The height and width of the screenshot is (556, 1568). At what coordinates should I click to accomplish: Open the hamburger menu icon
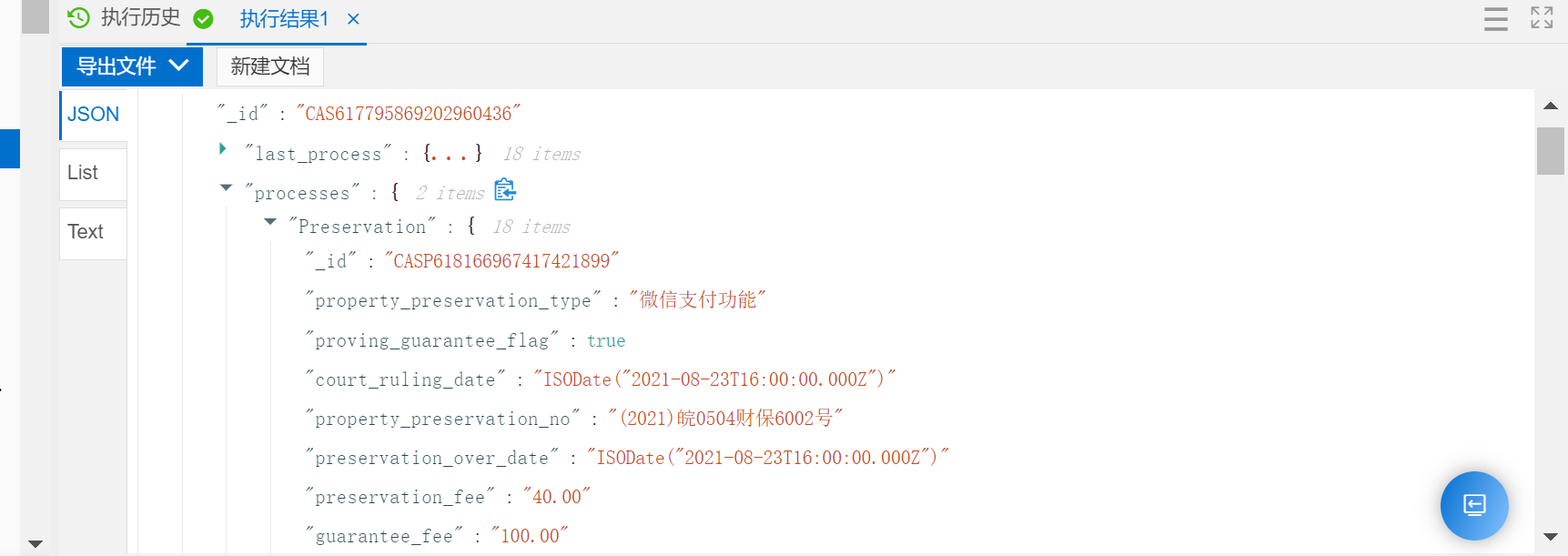coord(1496,19)
